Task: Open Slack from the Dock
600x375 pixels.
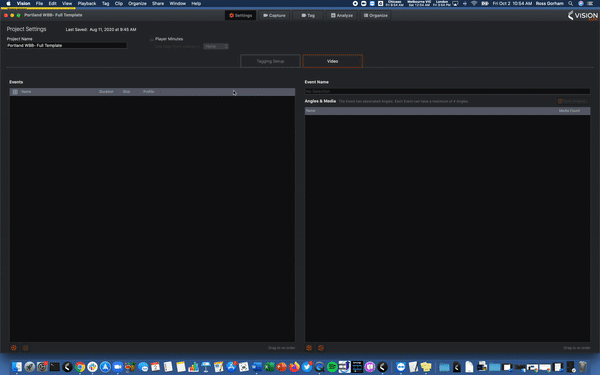Action: [x=93, y=367]
